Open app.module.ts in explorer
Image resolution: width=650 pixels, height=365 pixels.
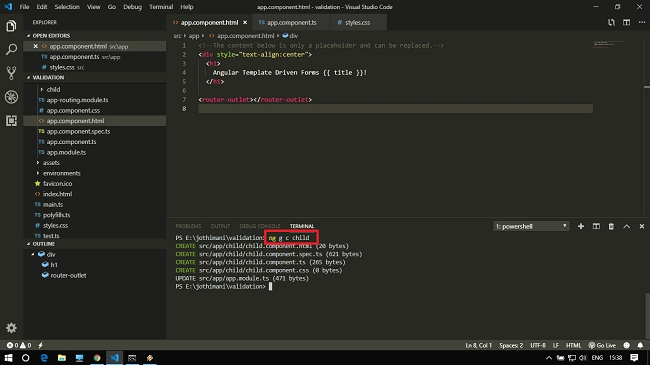coord(66,152)
